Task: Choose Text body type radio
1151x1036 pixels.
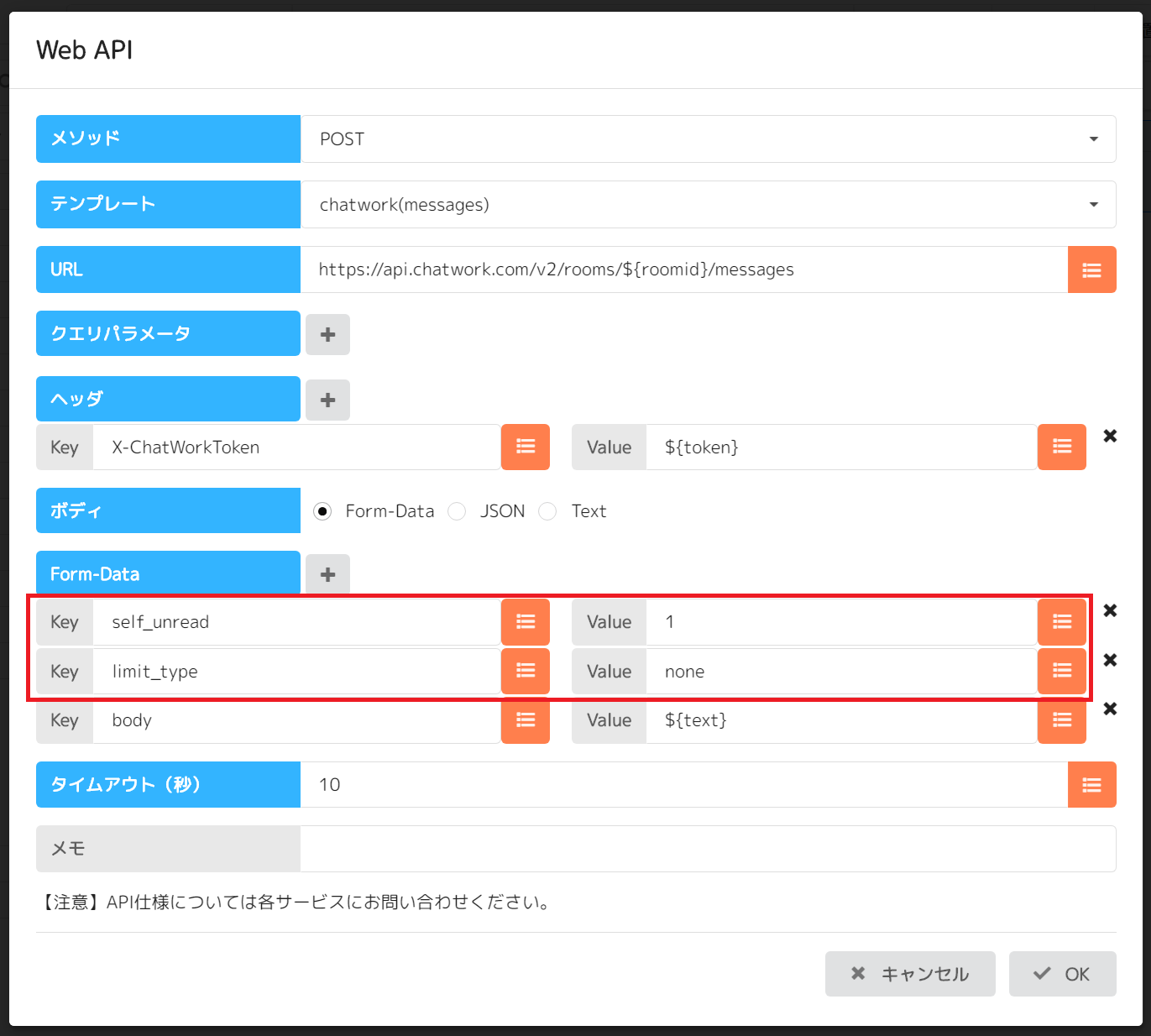Action: (547, 511)
